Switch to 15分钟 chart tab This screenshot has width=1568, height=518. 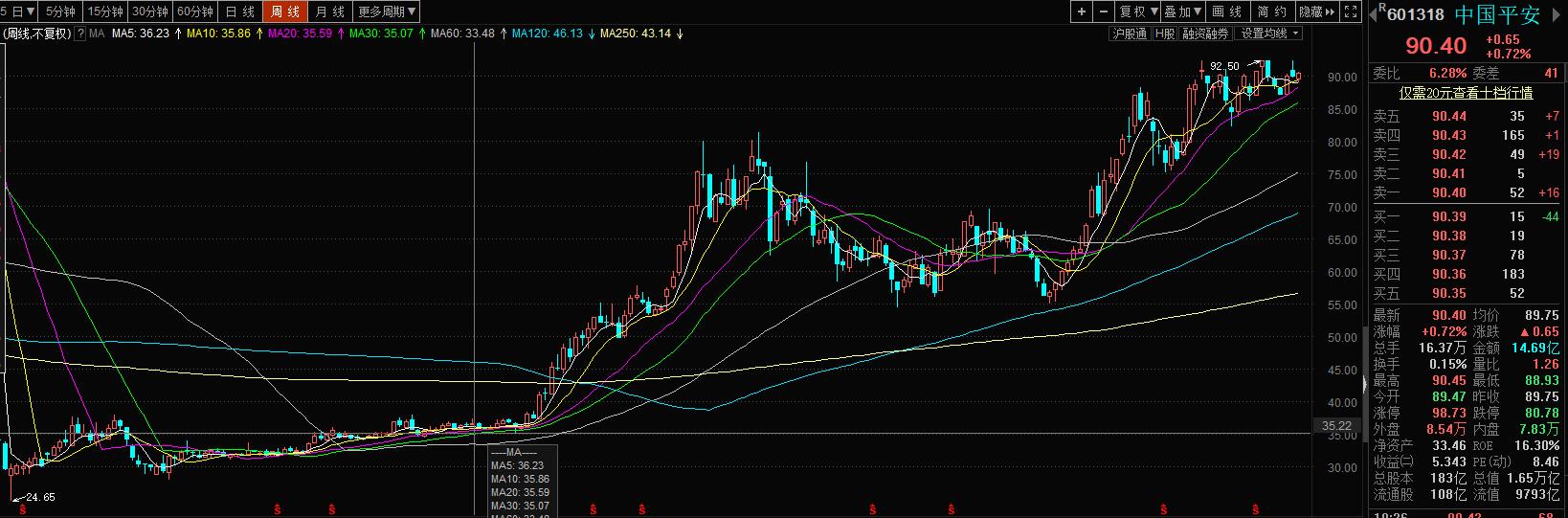[x=105, y=11]
